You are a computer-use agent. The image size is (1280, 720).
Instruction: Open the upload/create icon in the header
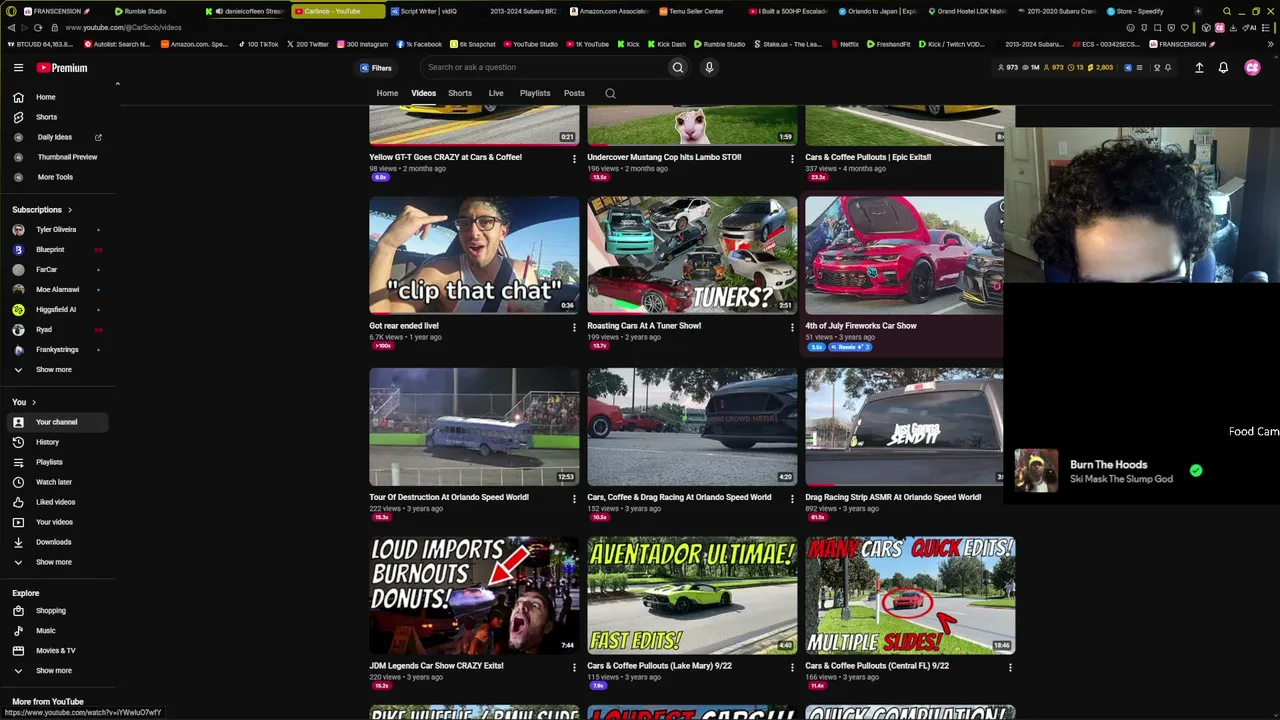1199,68
